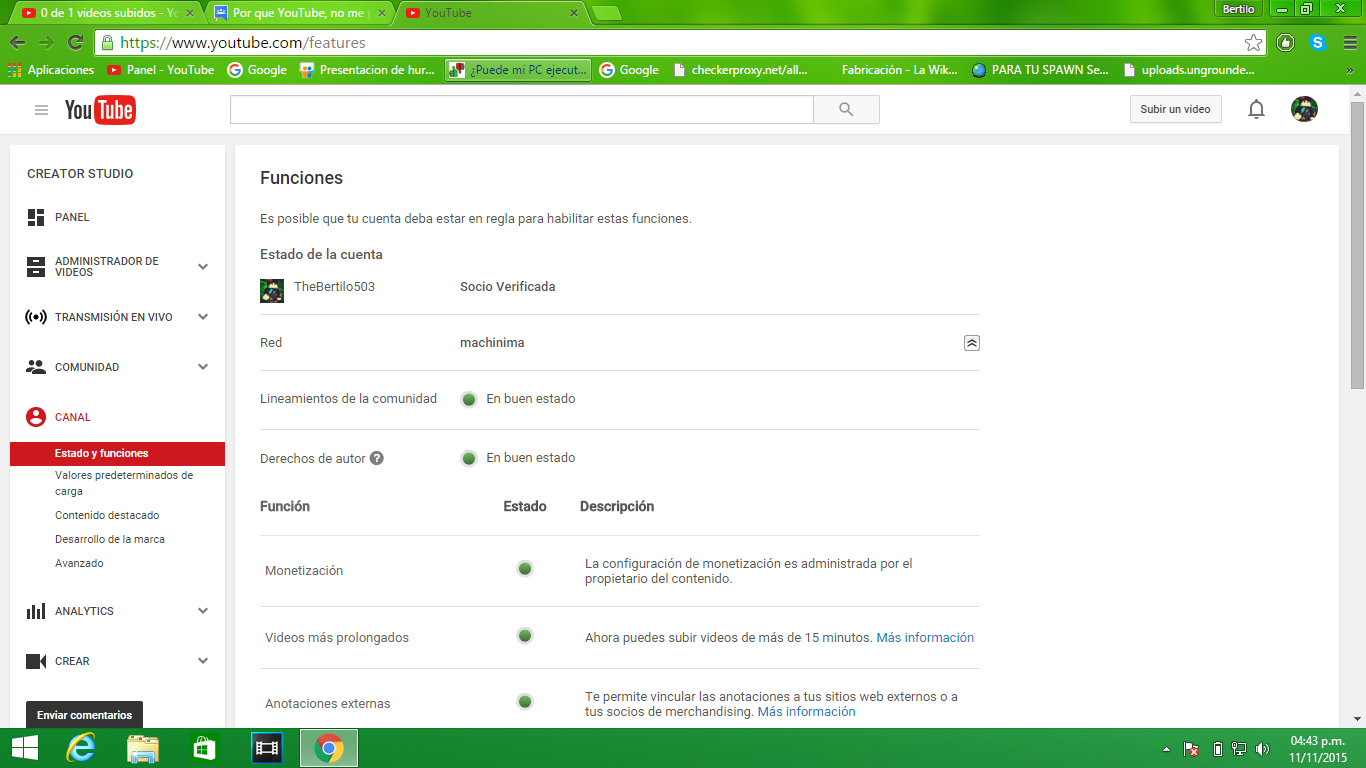Open Contenido destacado in the sidebar
This screenshot has height=768, width=1366.
(107, 516)
